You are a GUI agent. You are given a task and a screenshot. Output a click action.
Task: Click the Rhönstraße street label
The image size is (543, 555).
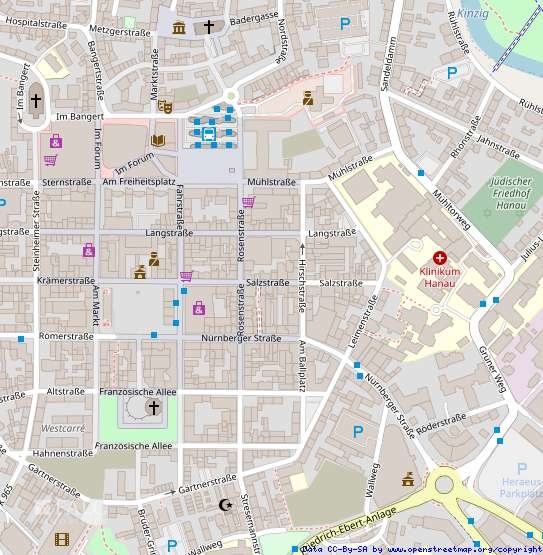point(465,137)
